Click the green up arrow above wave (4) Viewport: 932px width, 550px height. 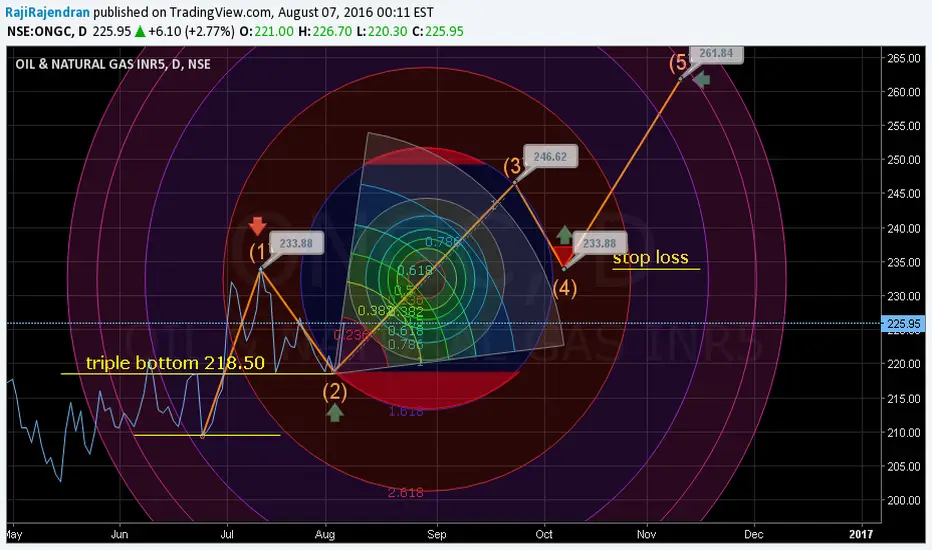pos(564,235)
